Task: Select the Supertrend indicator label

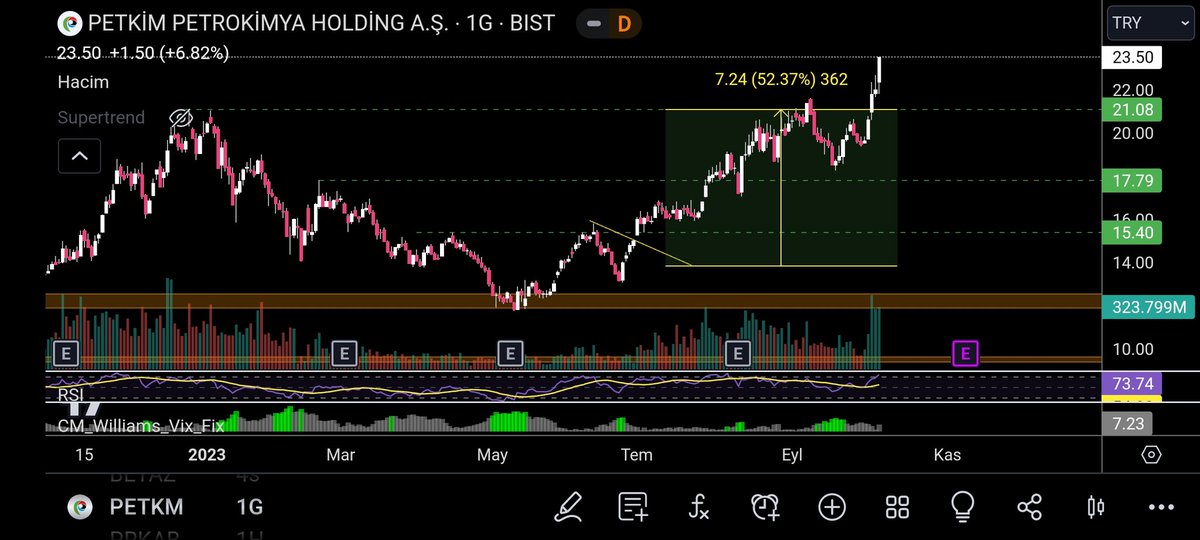Action: (101, 118)
